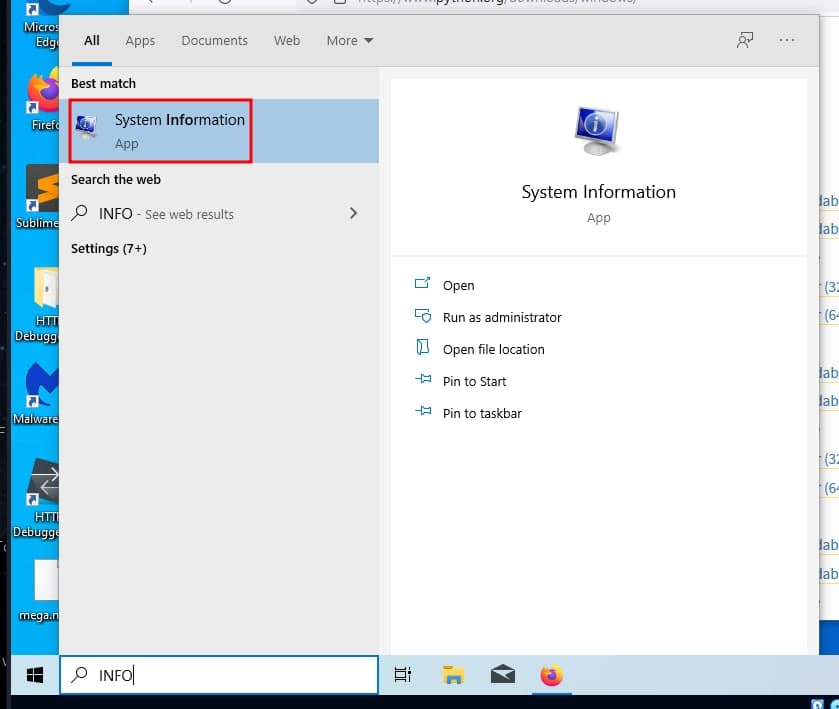
Task: Open Task View from the taskbar
Action: [403, 676]
